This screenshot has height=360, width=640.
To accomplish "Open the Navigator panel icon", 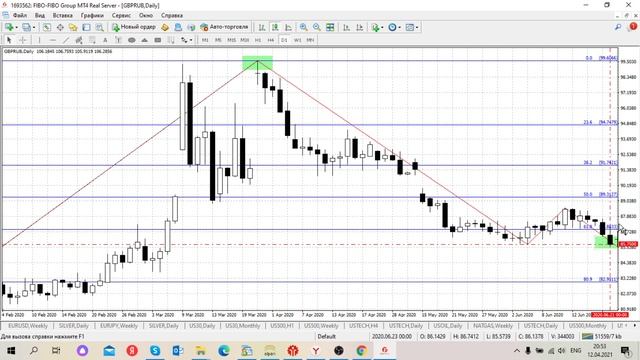I will click(x=73, y=27).
